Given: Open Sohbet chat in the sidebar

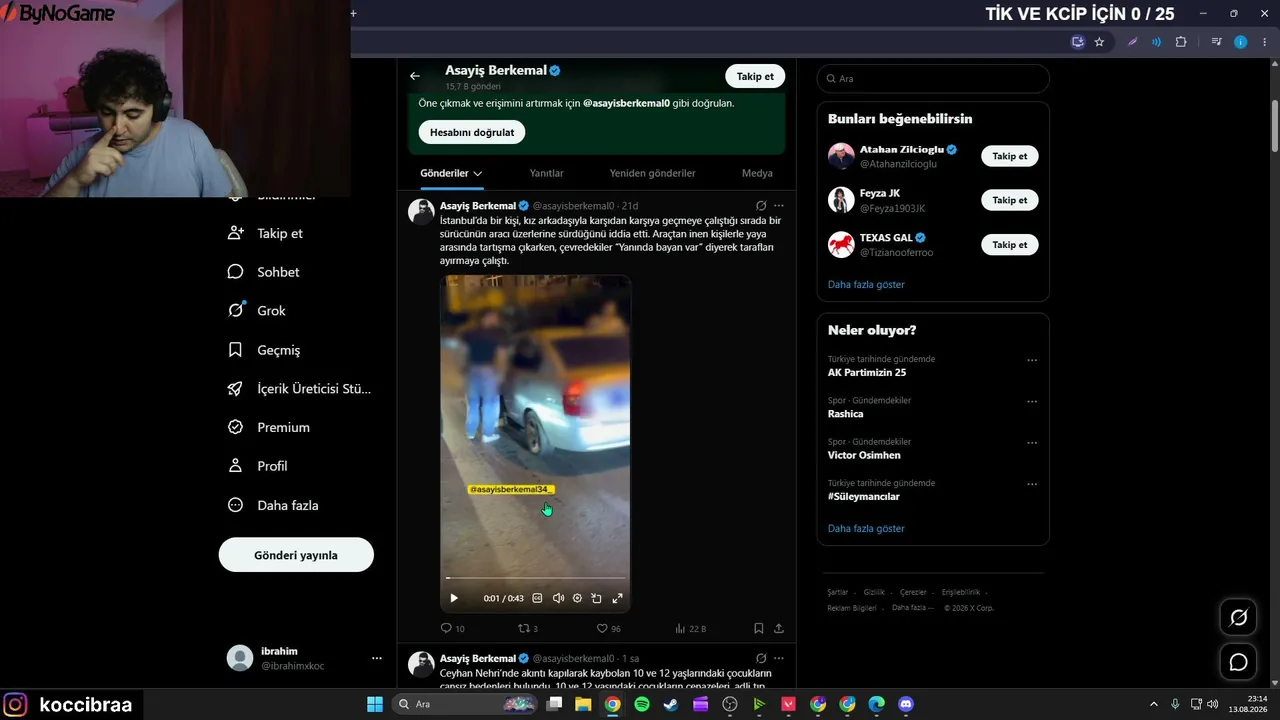Looking at the screenshot, I should pyautogui.click(x=264, y=272).
